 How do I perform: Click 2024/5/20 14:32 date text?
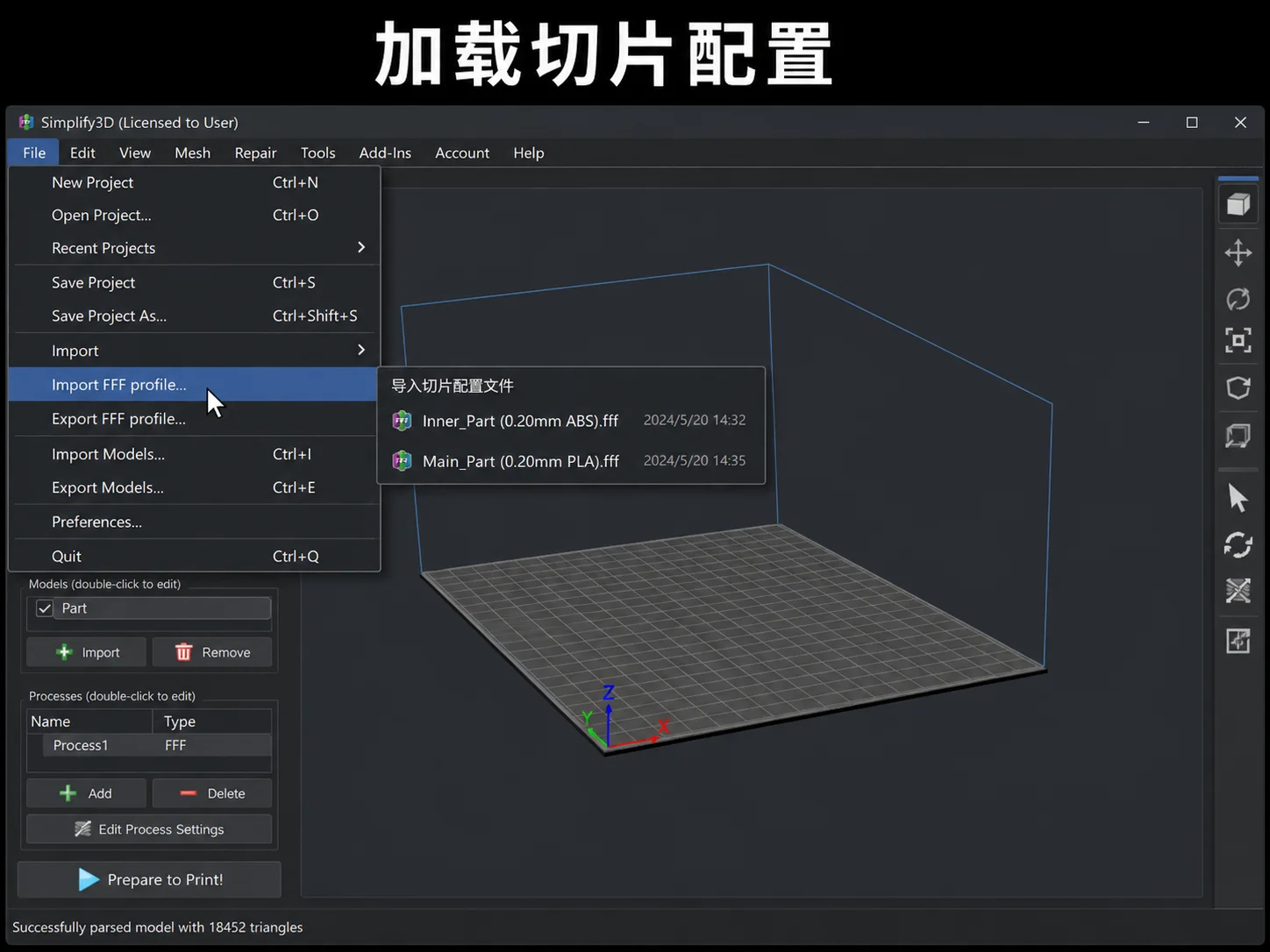pyautogui.click(x=695, y=420)
